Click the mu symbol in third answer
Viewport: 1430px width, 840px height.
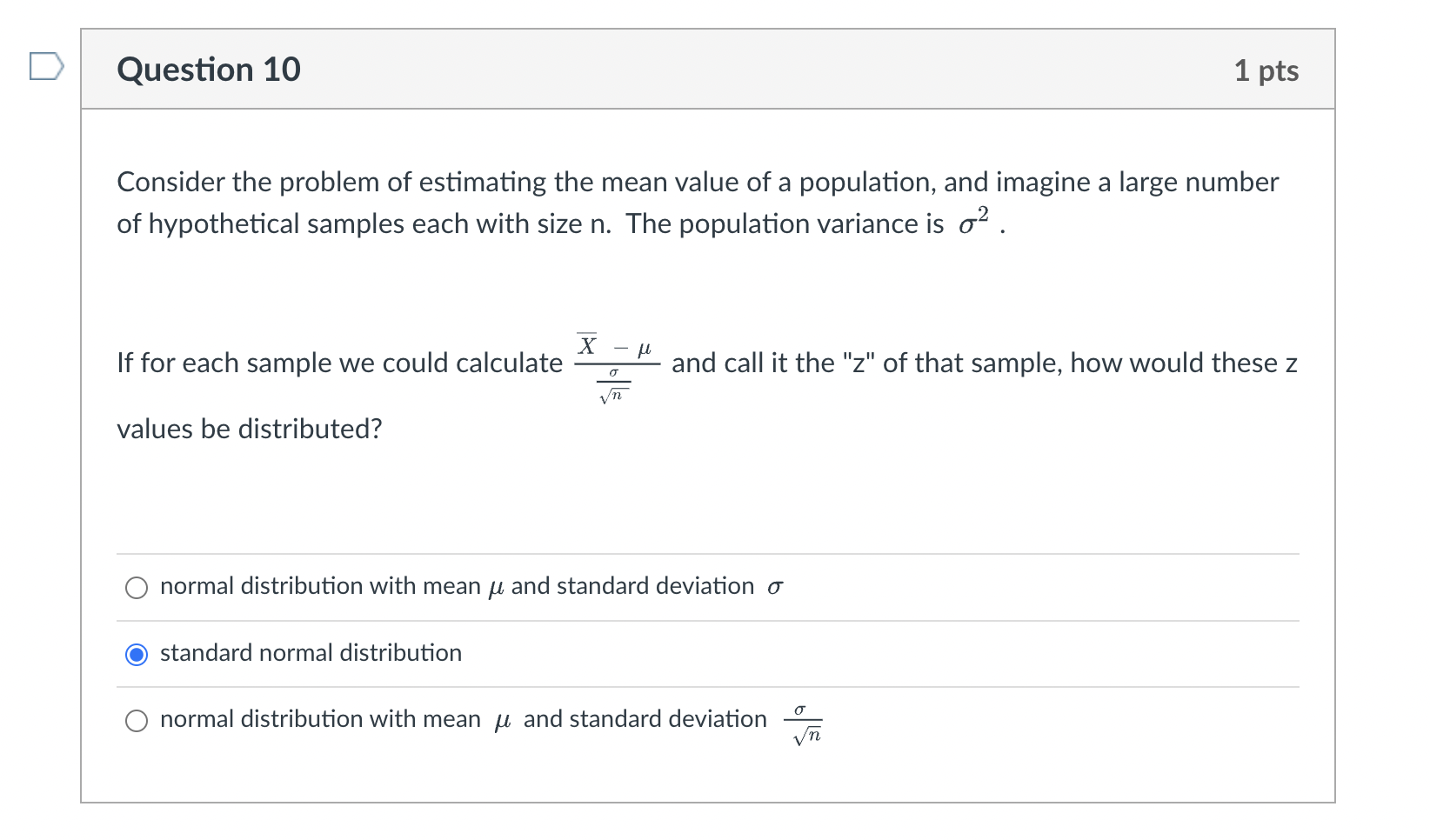501,720
